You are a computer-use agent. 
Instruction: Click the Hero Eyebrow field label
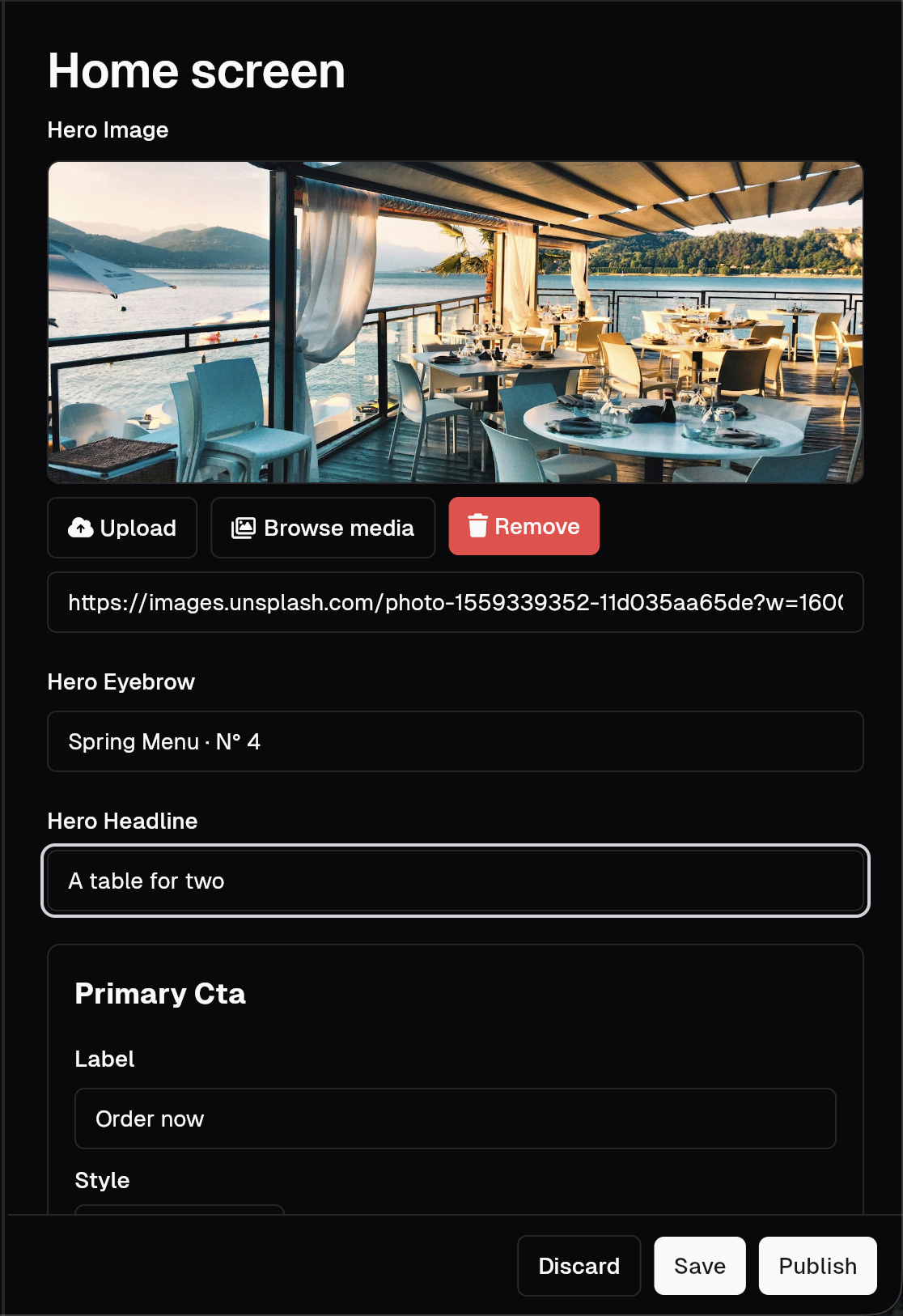coord(121,681)
